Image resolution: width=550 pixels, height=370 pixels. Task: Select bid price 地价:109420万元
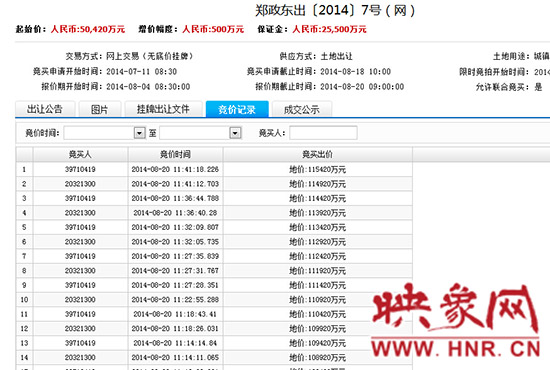(317, 343)
